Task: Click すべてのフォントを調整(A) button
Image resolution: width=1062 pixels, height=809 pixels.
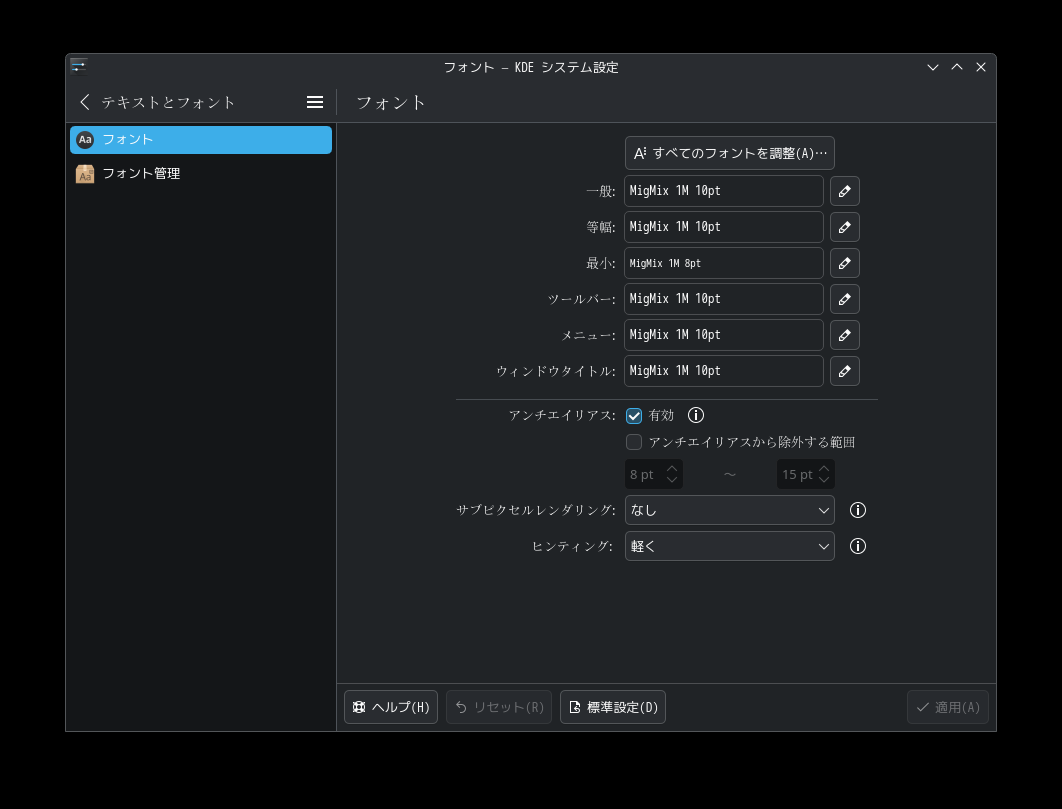Action: pyautogui.click(x=729, y=153)
